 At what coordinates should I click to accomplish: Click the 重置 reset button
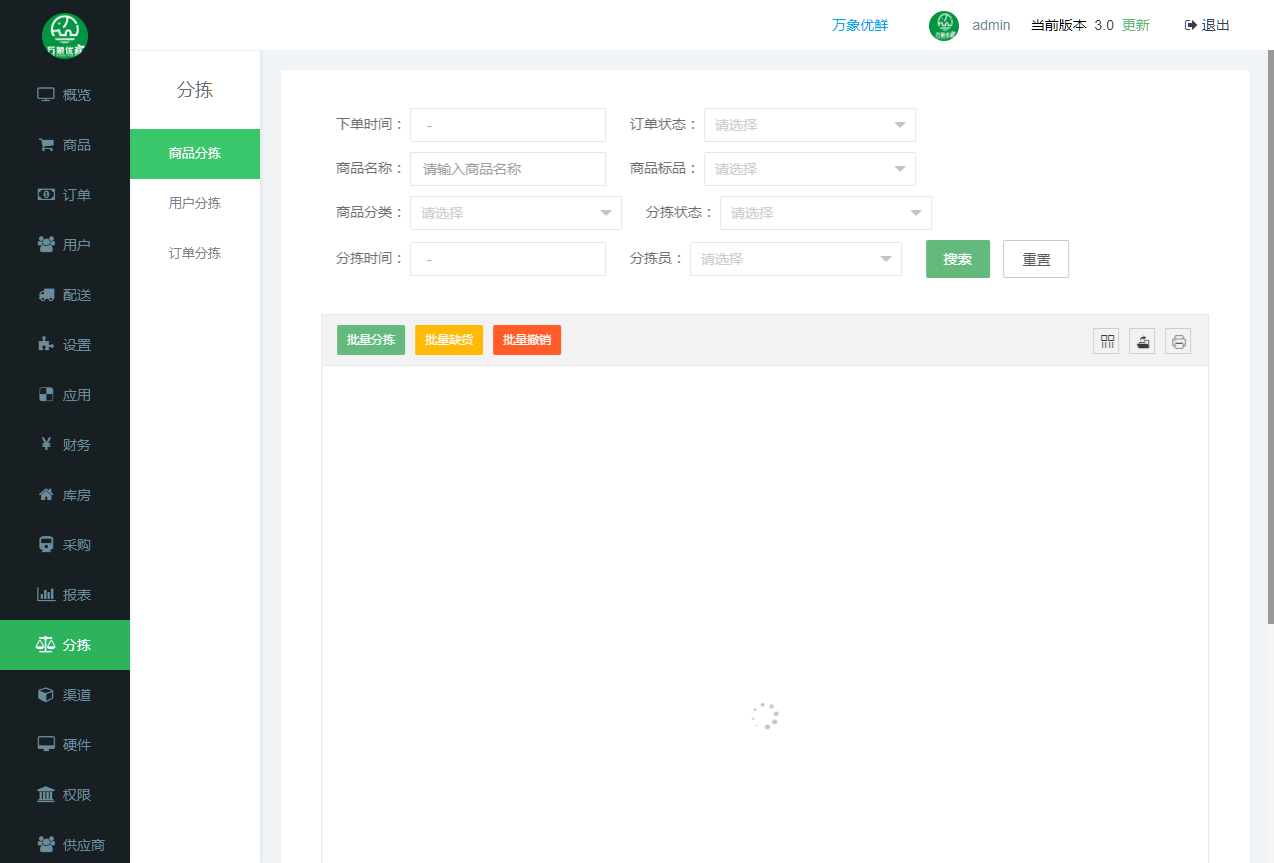pos(1036,259)
